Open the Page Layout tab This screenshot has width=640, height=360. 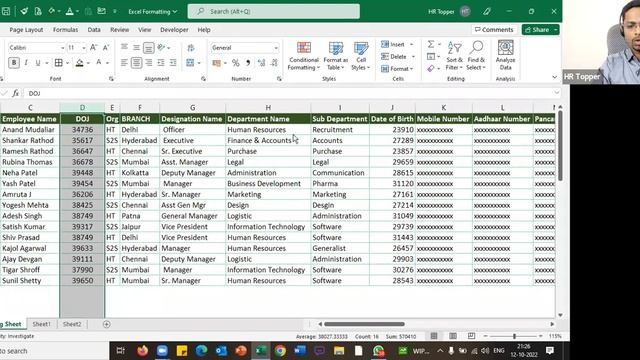pos(27,30)
